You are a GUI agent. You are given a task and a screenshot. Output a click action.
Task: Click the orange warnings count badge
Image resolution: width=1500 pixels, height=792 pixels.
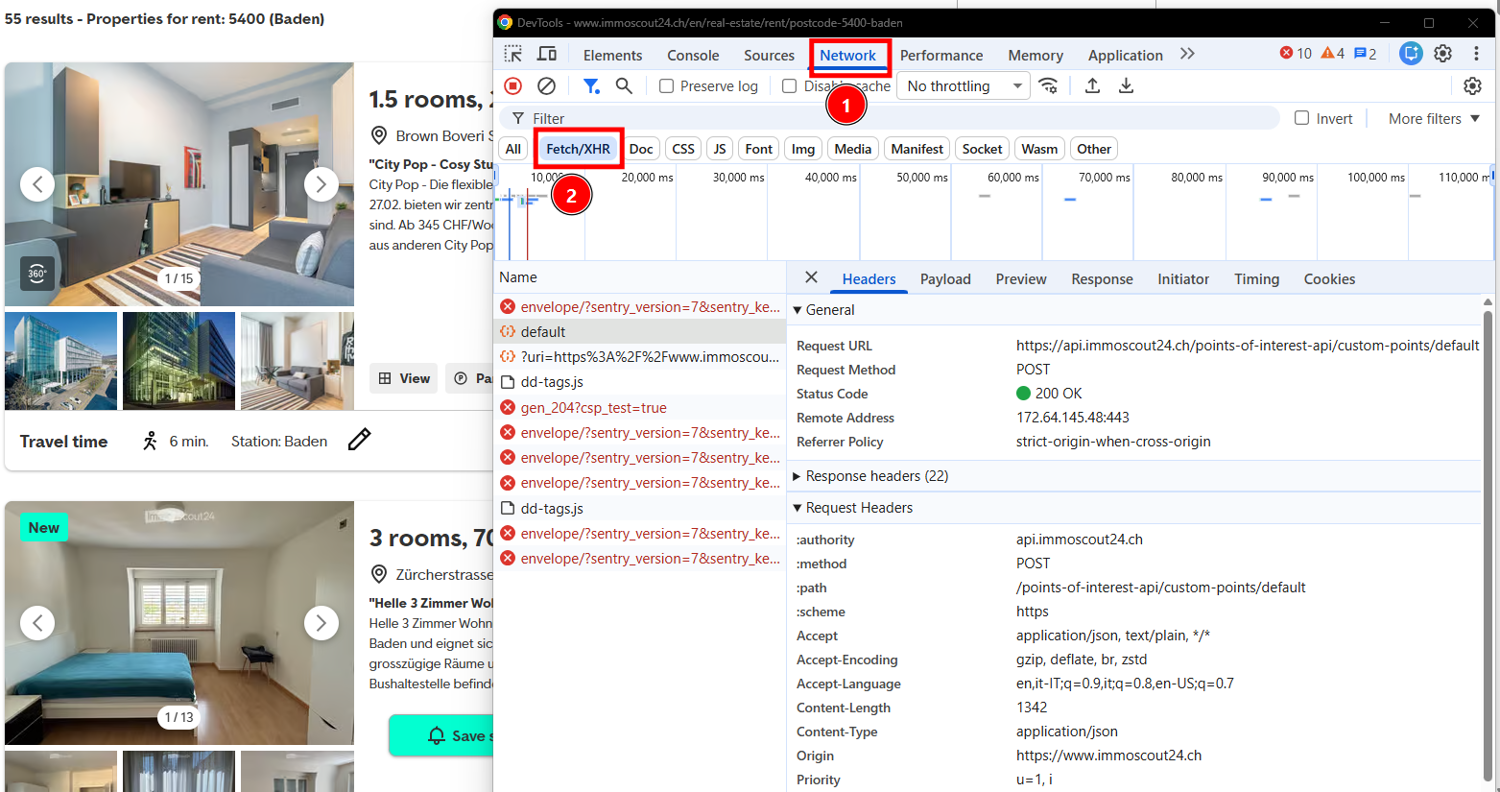point(1333,54)
